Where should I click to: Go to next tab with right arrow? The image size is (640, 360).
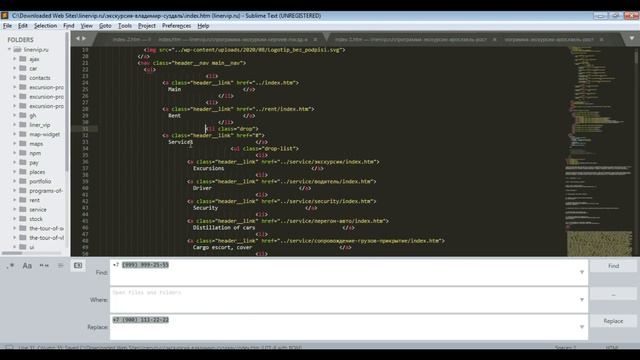pos(84,38)
